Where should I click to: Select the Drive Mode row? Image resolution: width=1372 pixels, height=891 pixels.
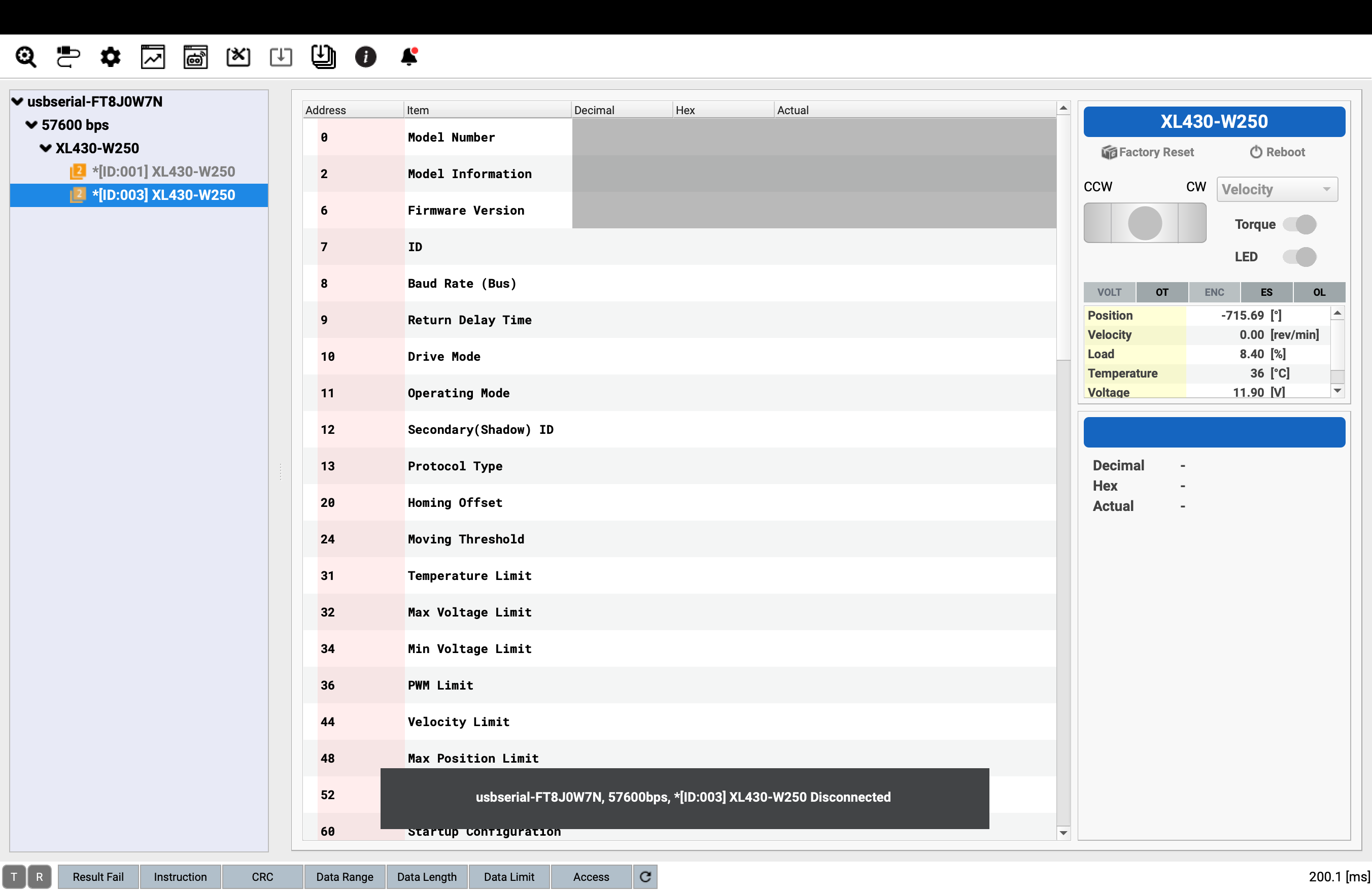point(680,356)
